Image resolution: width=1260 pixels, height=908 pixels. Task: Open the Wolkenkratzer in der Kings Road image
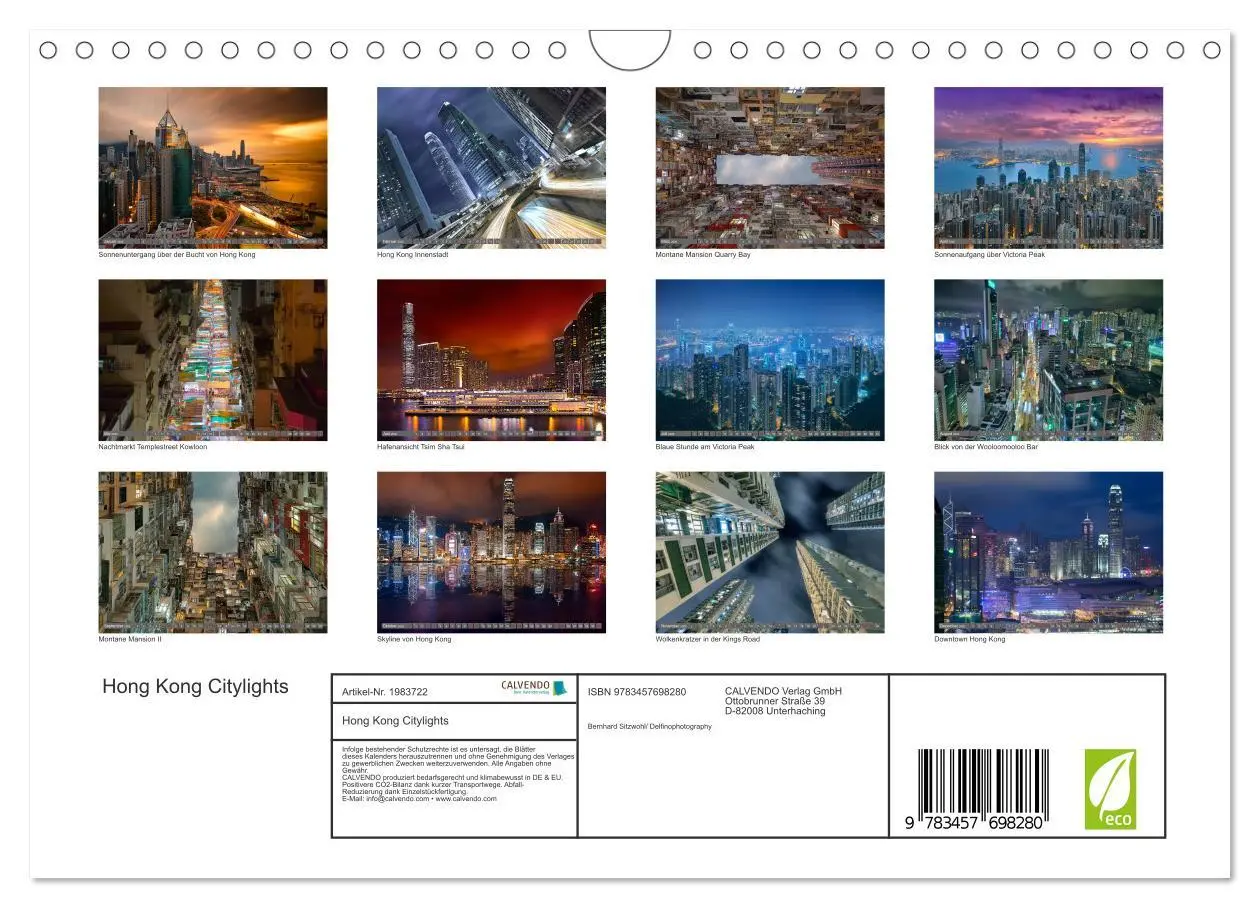pyautogui.click(x=770, y=552)
